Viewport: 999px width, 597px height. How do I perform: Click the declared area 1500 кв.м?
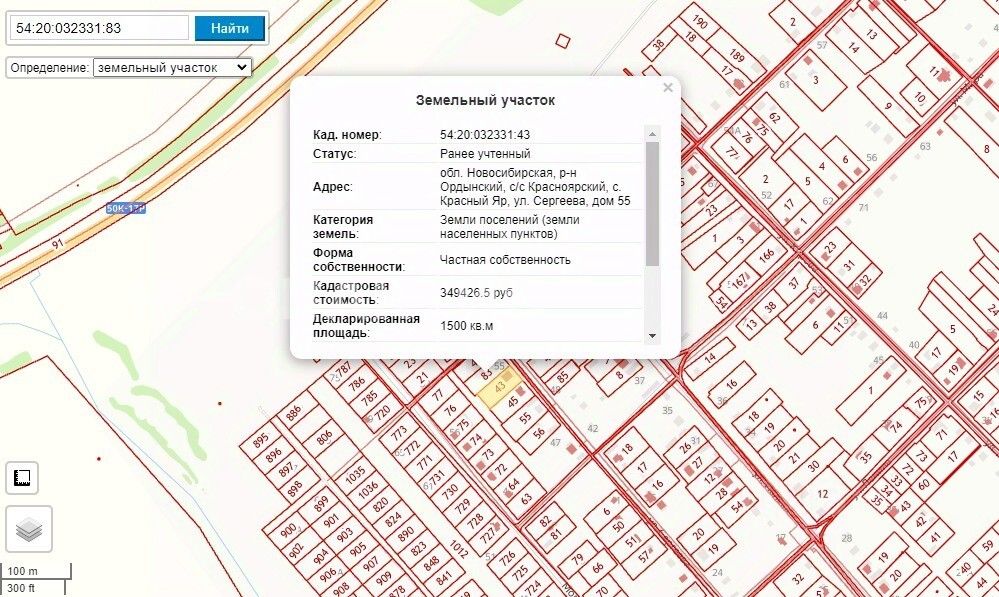click(466, 326)
